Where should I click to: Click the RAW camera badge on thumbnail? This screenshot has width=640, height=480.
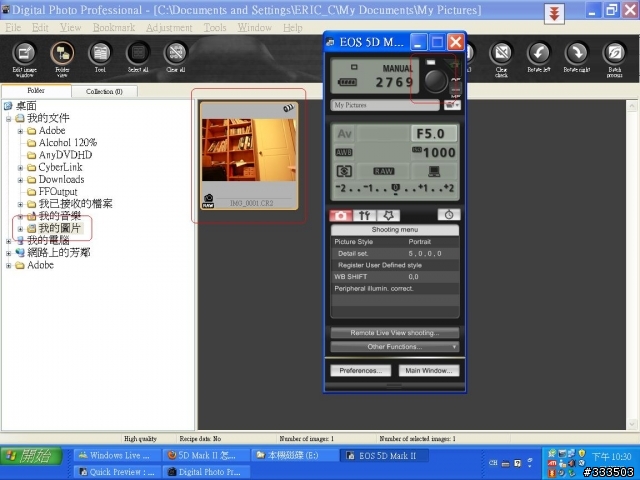[208, 201]
